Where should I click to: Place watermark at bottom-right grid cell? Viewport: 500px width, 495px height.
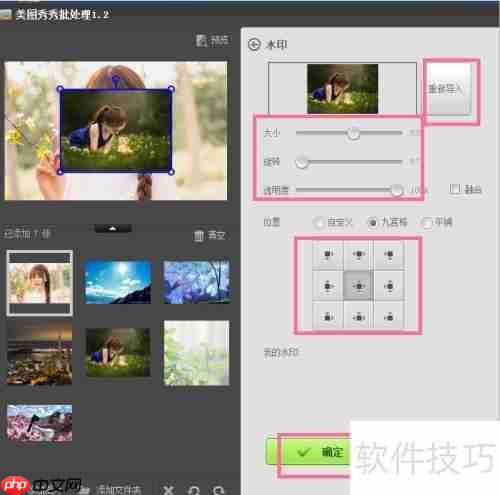coord(389,316)
